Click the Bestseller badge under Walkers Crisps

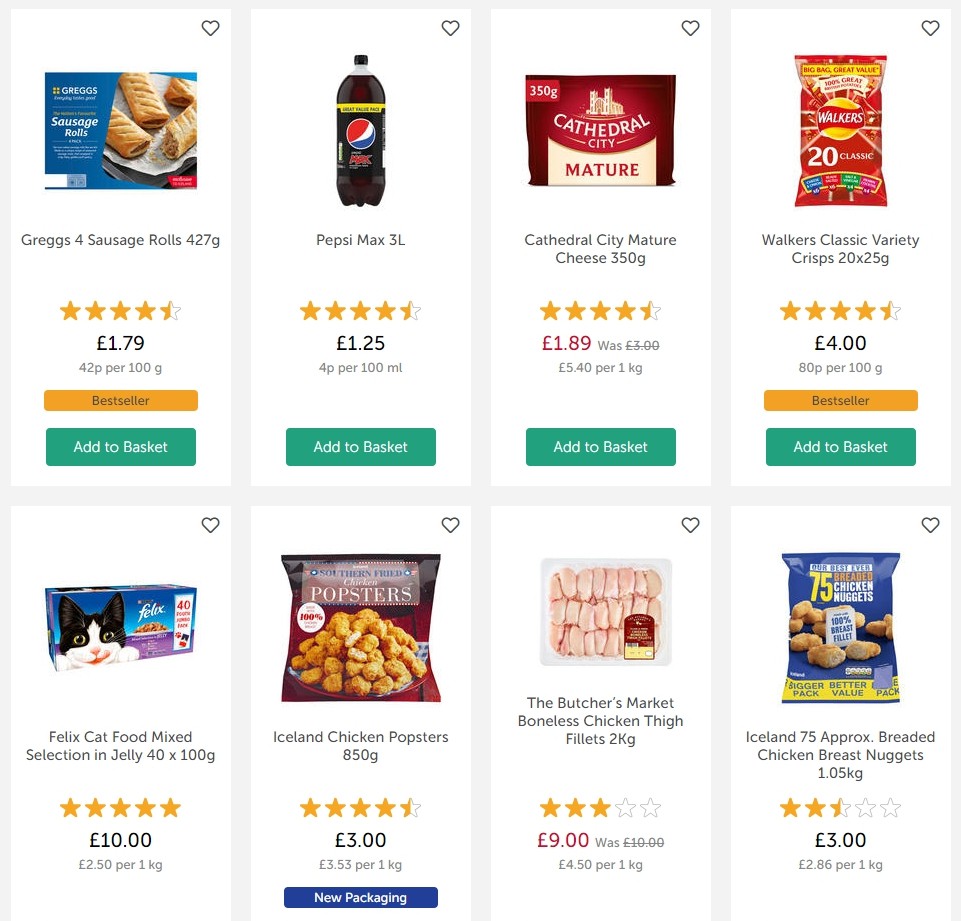pos(840,400)
